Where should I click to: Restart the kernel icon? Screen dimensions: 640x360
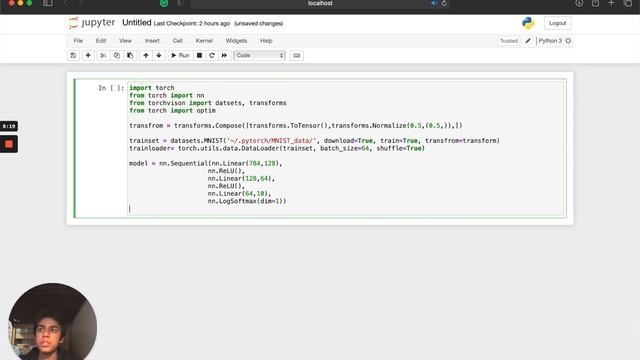coord(212,56)
